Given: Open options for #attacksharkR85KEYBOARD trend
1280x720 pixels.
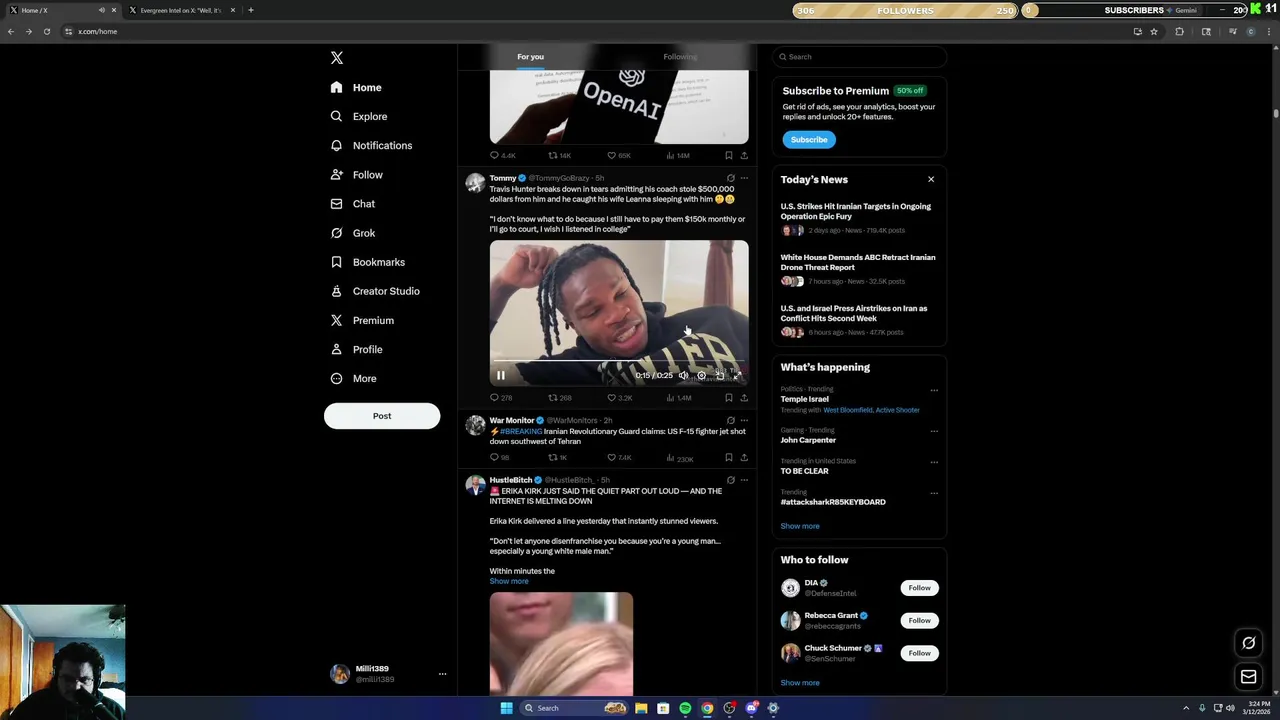Looking at the screenshot, I should (934, 493).
